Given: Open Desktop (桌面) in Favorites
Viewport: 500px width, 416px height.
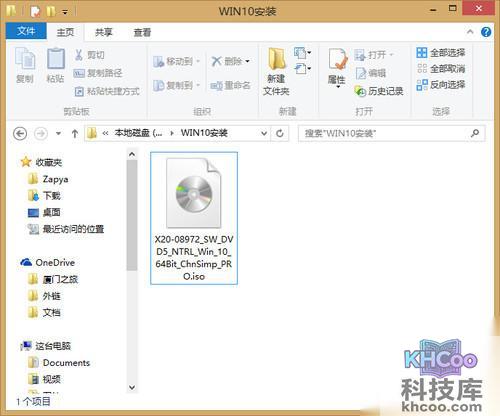Looking at the screenshot, I should coord(44,212).
